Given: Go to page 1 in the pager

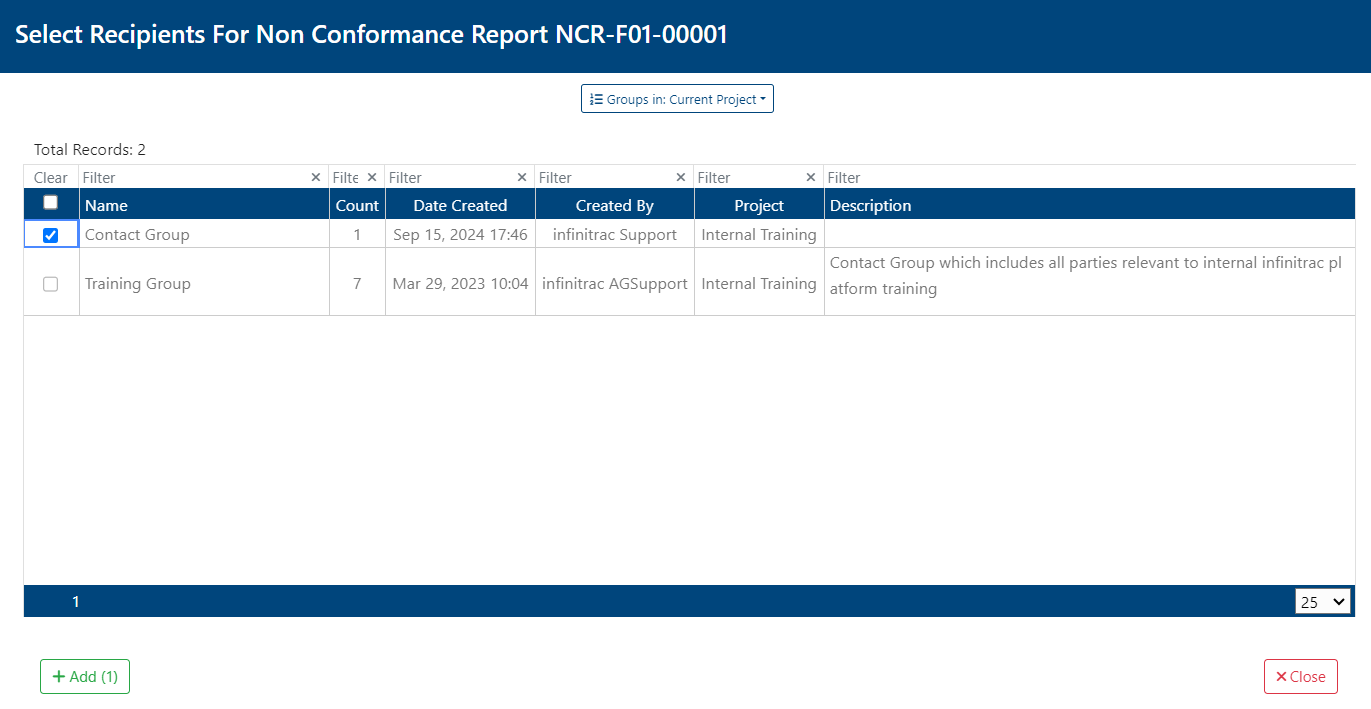Looking at the screenshot, I should 76,601.
